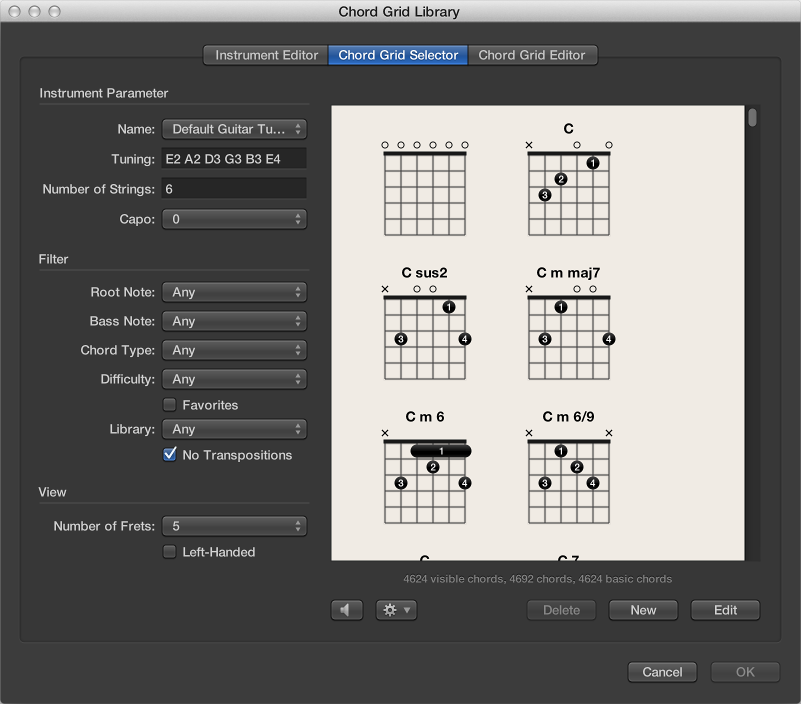Switch to the Instrument Editor tab
Image resolution: width=802 pixels, height=704 pixels.
264,55
